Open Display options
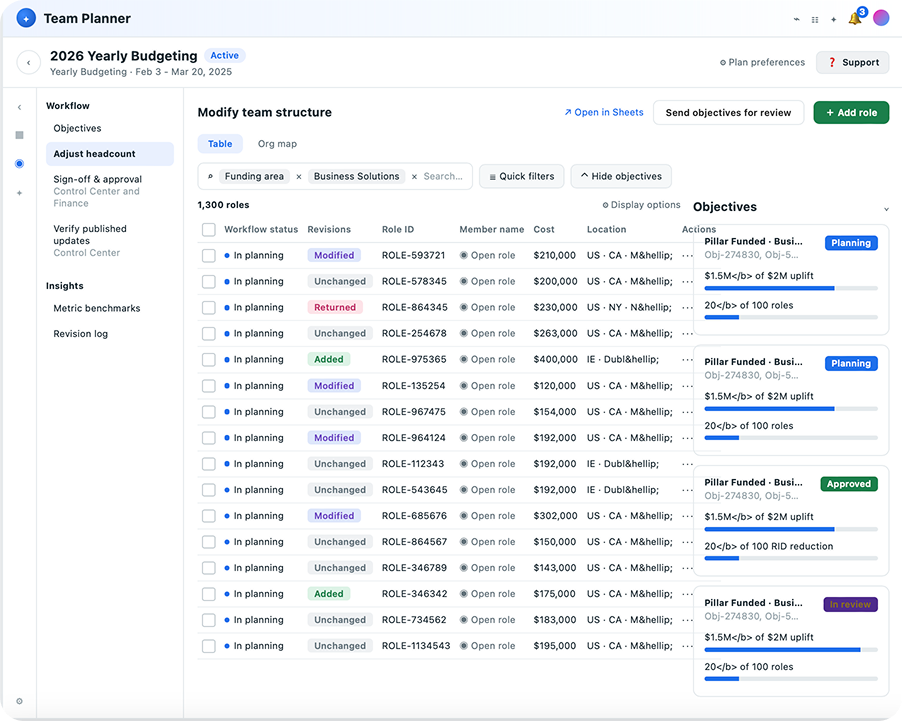The height and width of the screenshot is (721, 902). click(x=641, y=205)
